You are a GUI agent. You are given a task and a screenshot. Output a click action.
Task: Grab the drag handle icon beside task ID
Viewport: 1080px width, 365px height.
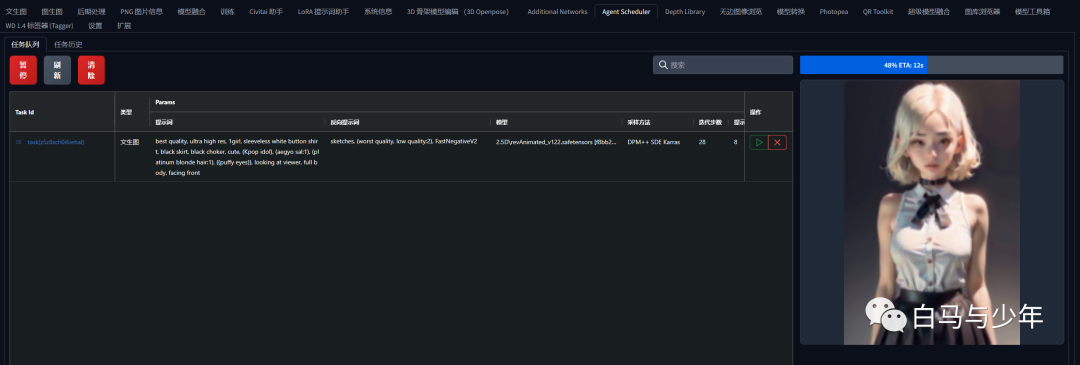coord(19,142)
